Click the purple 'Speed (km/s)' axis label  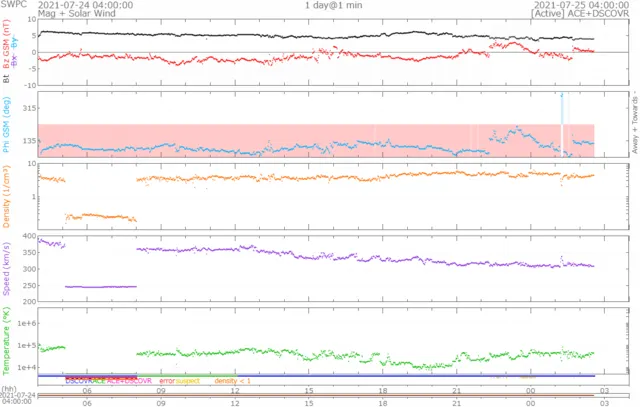pyautogui.click(x=6, y=269)
